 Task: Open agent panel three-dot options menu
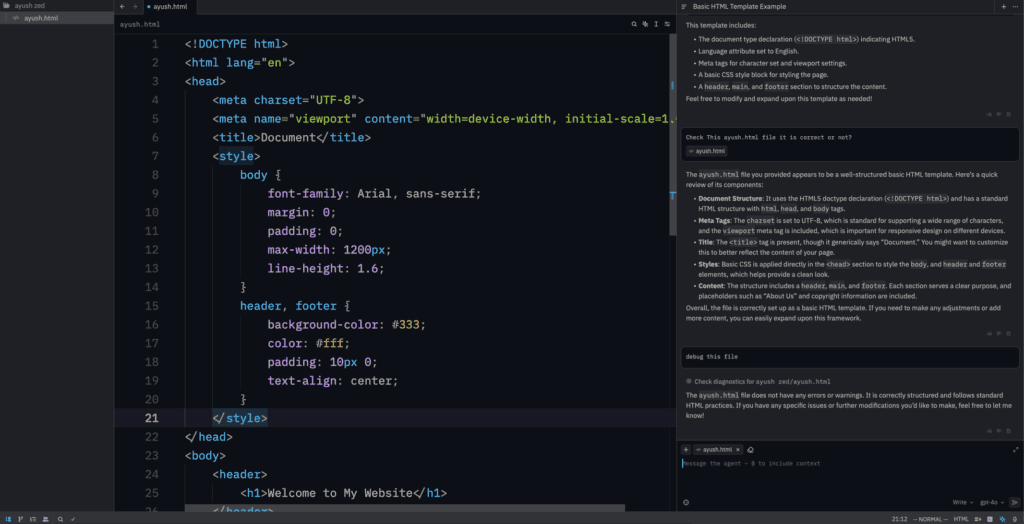pyautogui.click(x=1016, y=6)
